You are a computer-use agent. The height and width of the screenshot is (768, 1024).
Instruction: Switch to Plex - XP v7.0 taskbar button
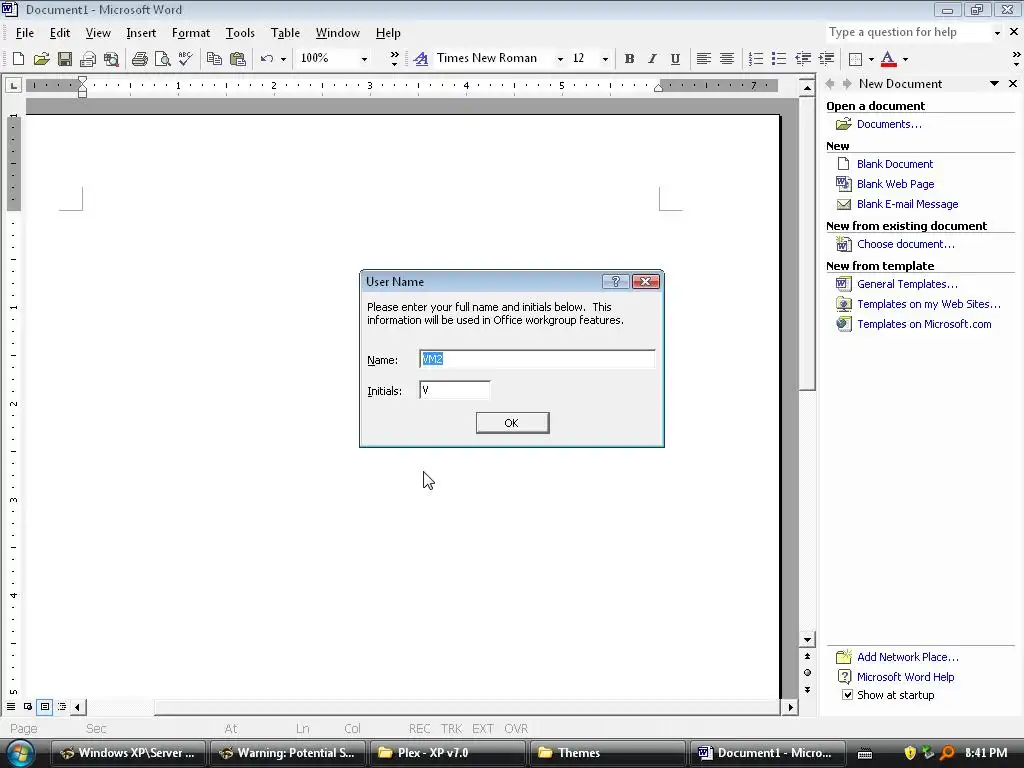click(x=447, y=753)
